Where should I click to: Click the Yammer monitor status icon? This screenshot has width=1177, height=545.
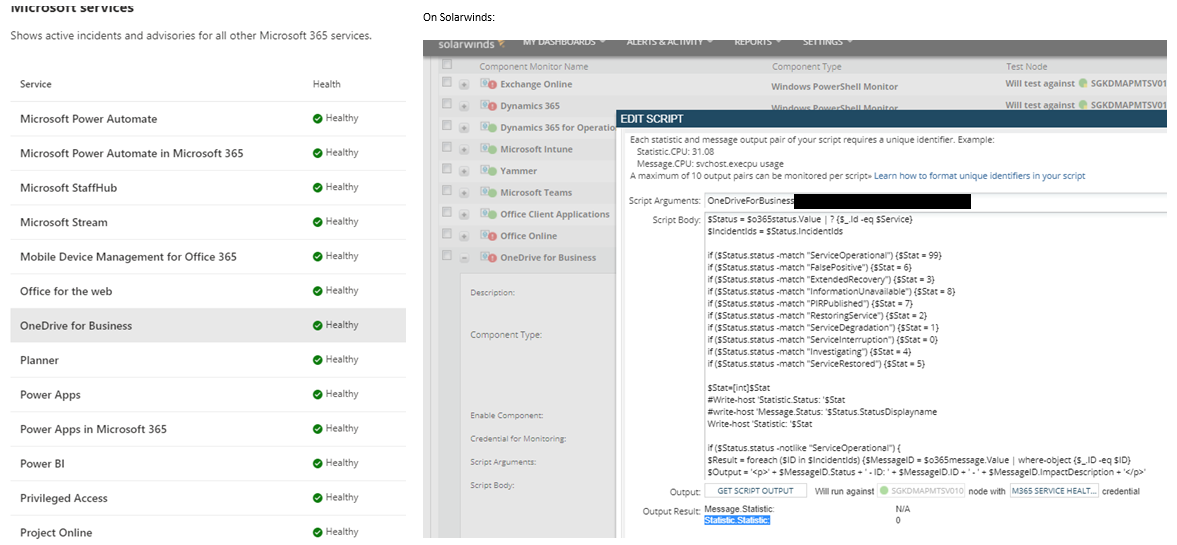click(489, 171)
